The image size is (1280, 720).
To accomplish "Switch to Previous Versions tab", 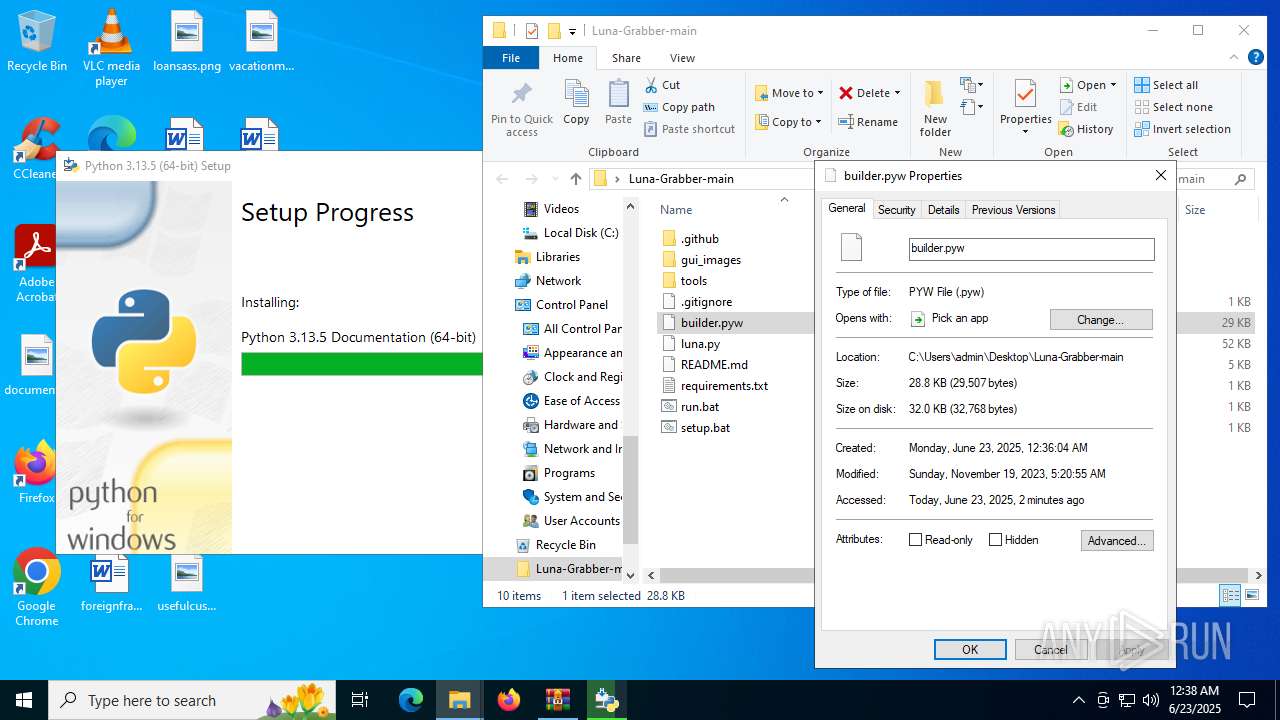I will point(1013,210).
